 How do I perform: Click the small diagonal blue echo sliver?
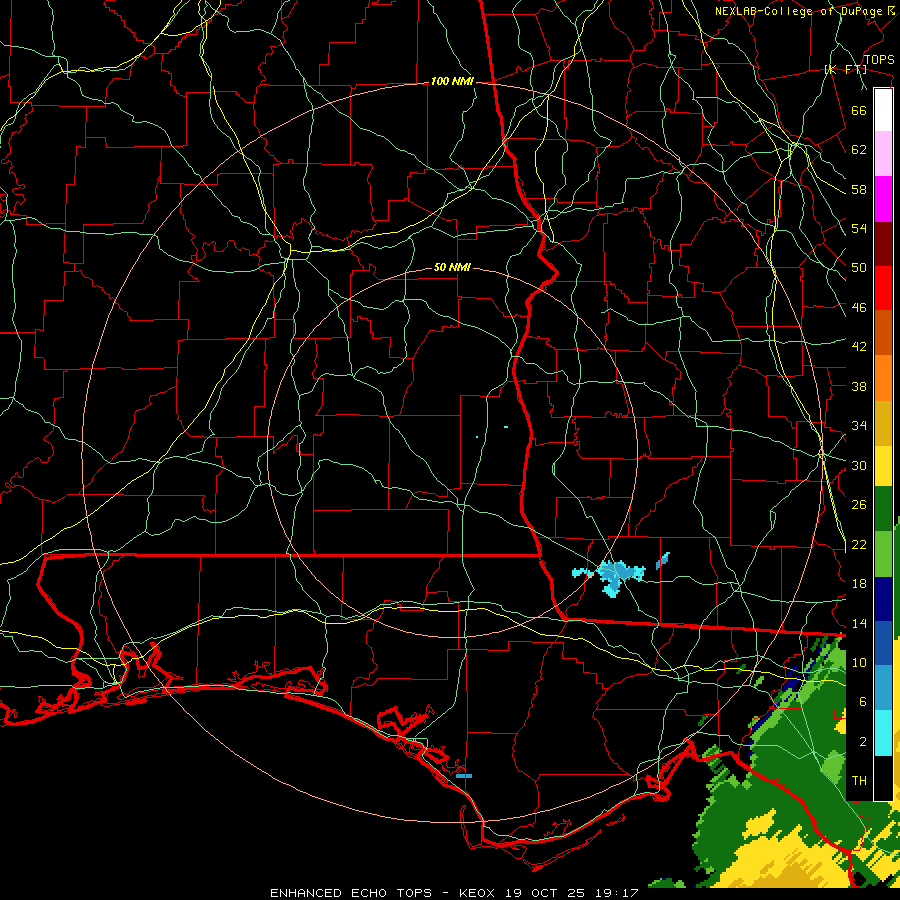coord(663,560)
